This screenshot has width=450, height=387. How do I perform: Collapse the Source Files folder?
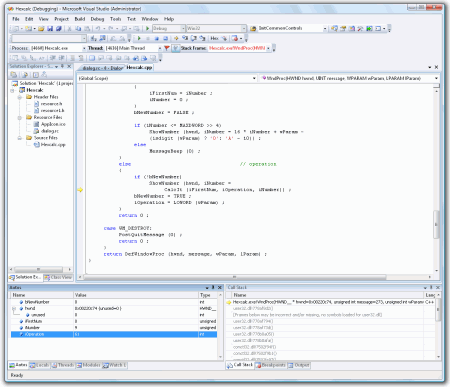tap(19, 138)
